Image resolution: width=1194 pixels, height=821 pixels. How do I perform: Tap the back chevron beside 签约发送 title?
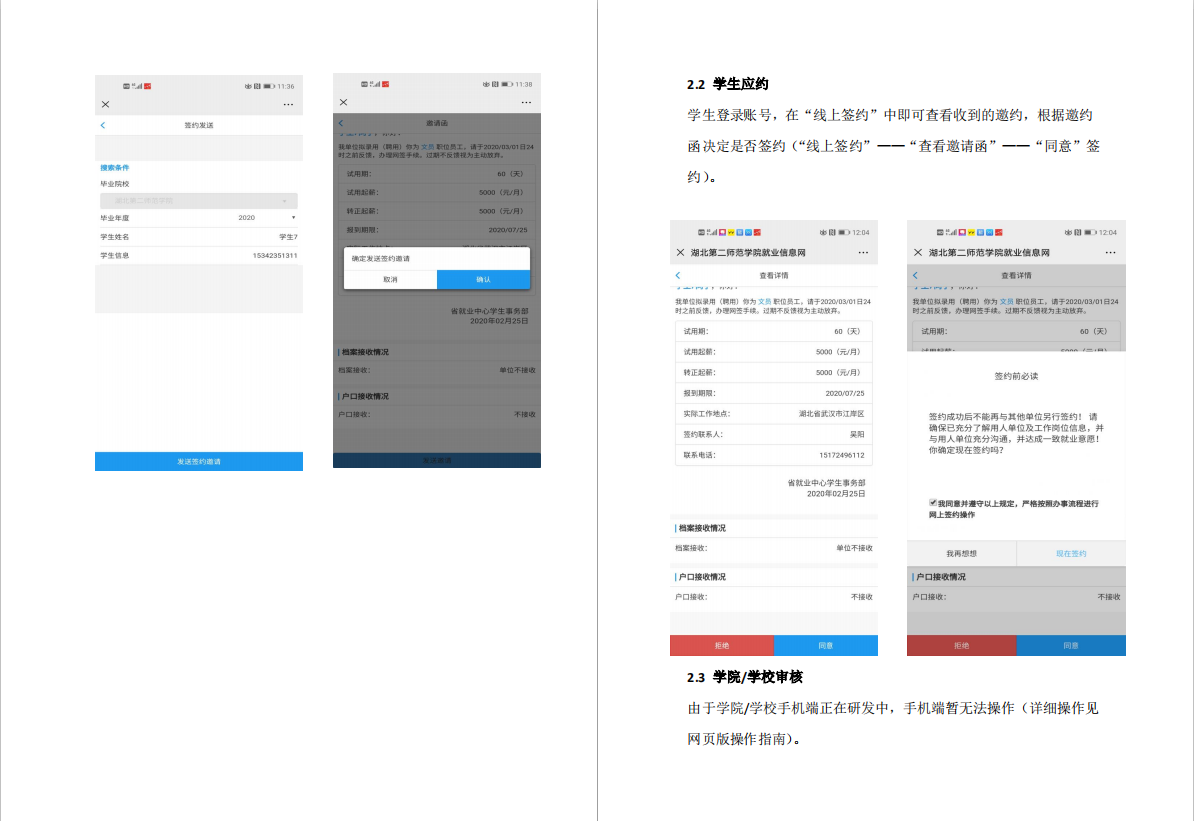[103, 125]
